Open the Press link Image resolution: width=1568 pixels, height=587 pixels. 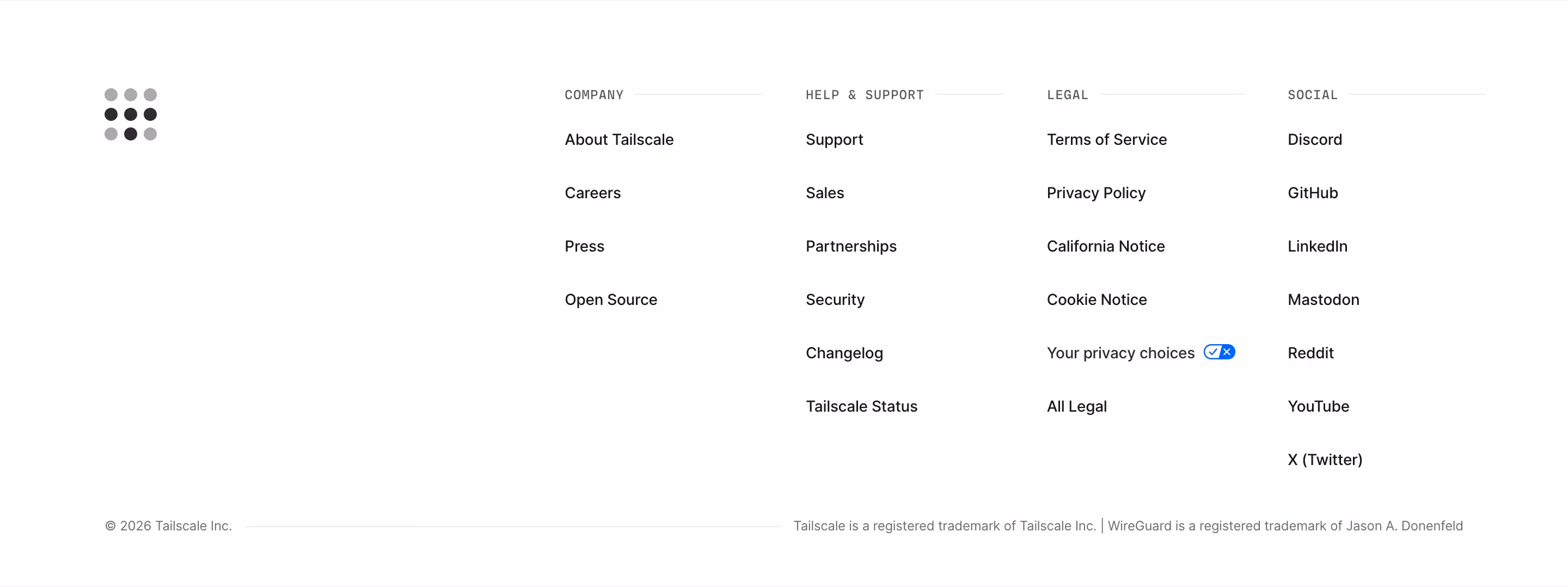pos(584,247)
